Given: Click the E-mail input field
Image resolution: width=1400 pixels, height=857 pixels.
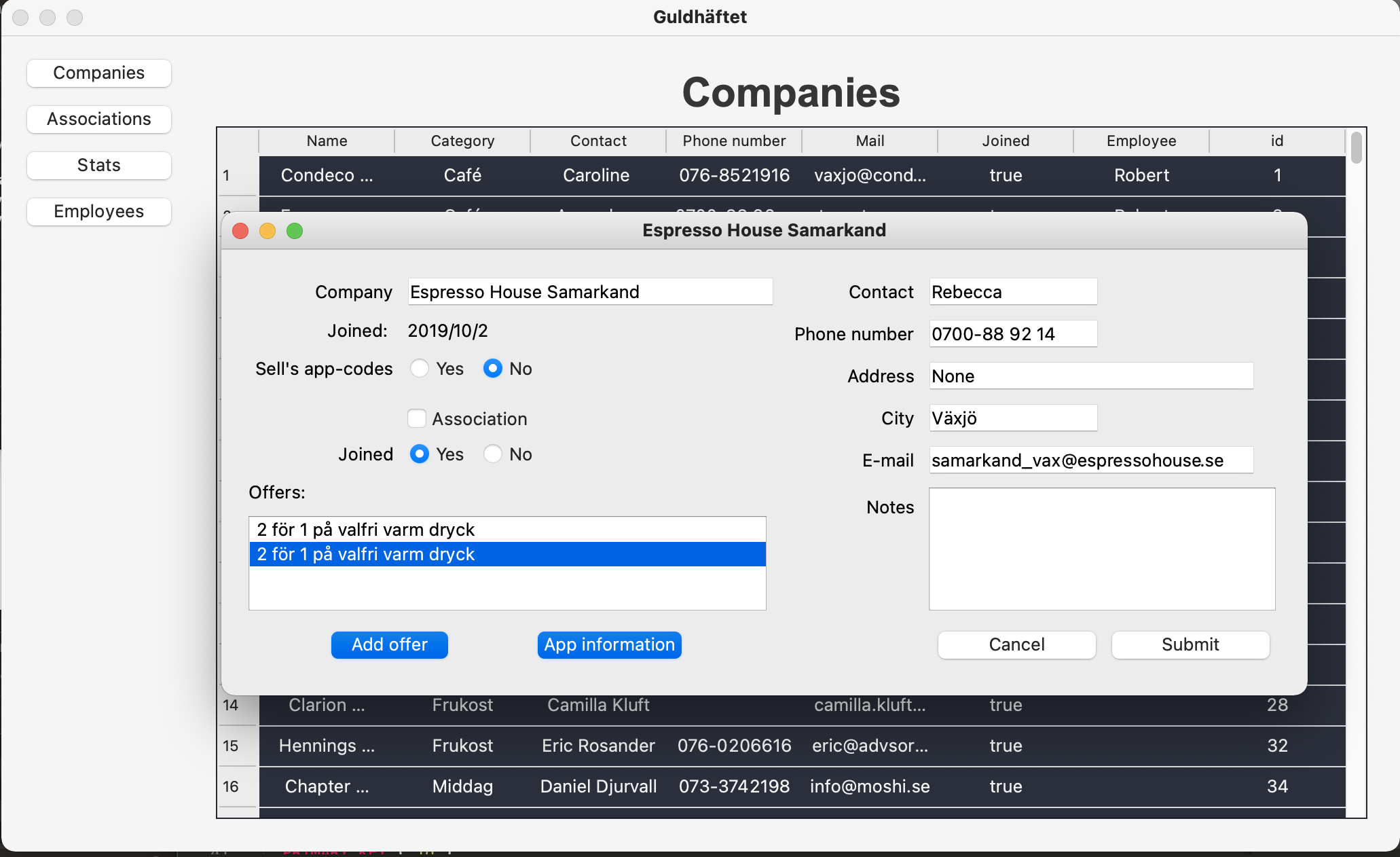Looking at the screenshot, I should [1090, 460].
